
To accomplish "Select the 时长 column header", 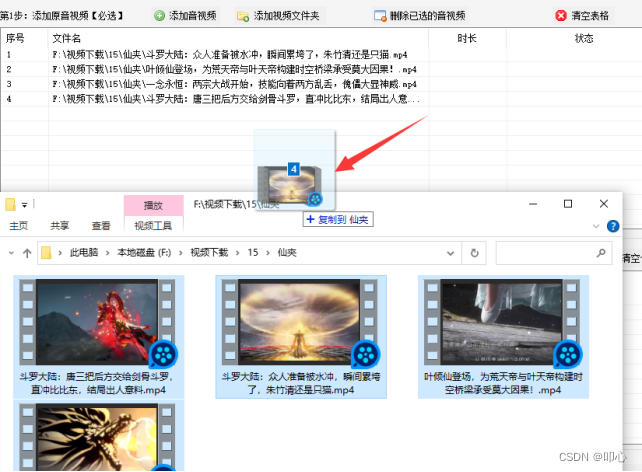I will tap(467, 38).
